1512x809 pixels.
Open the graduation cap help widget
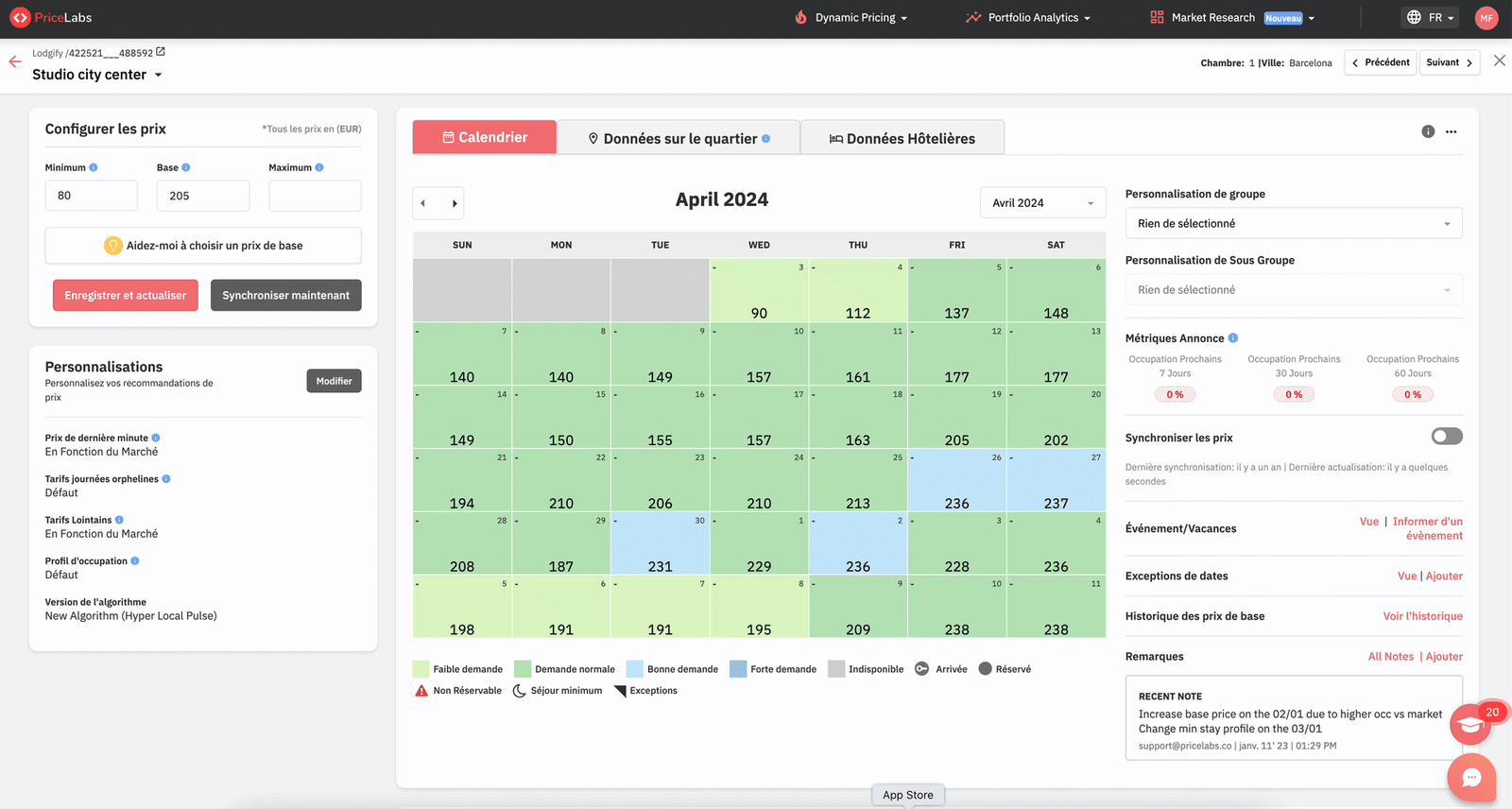tap(1470, 725)
